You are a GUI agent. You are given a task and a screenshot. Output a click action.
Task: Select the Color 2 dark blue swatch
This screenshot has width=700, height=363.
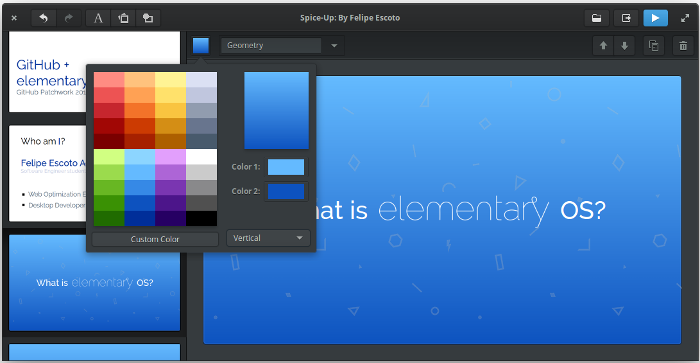286,191
